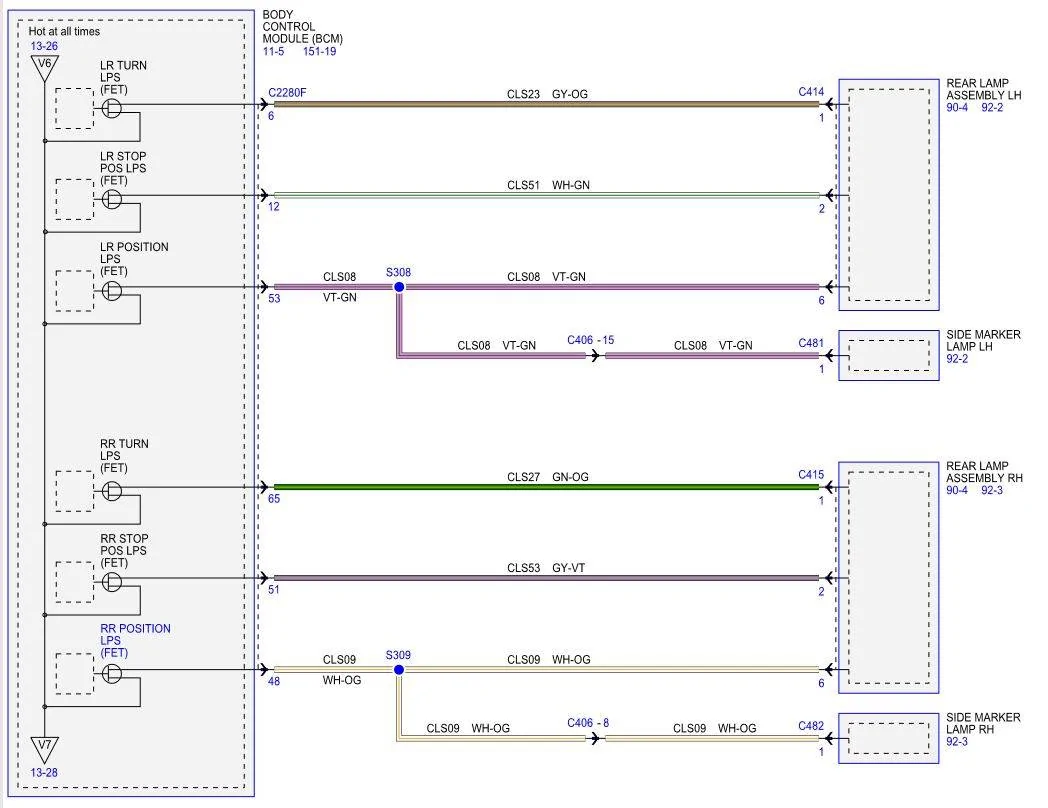Viewport: 1048px width, 808px height.
Task: Click the V7 triangle connector symbol
Action: pyautogui.click(x=43, y=748)
